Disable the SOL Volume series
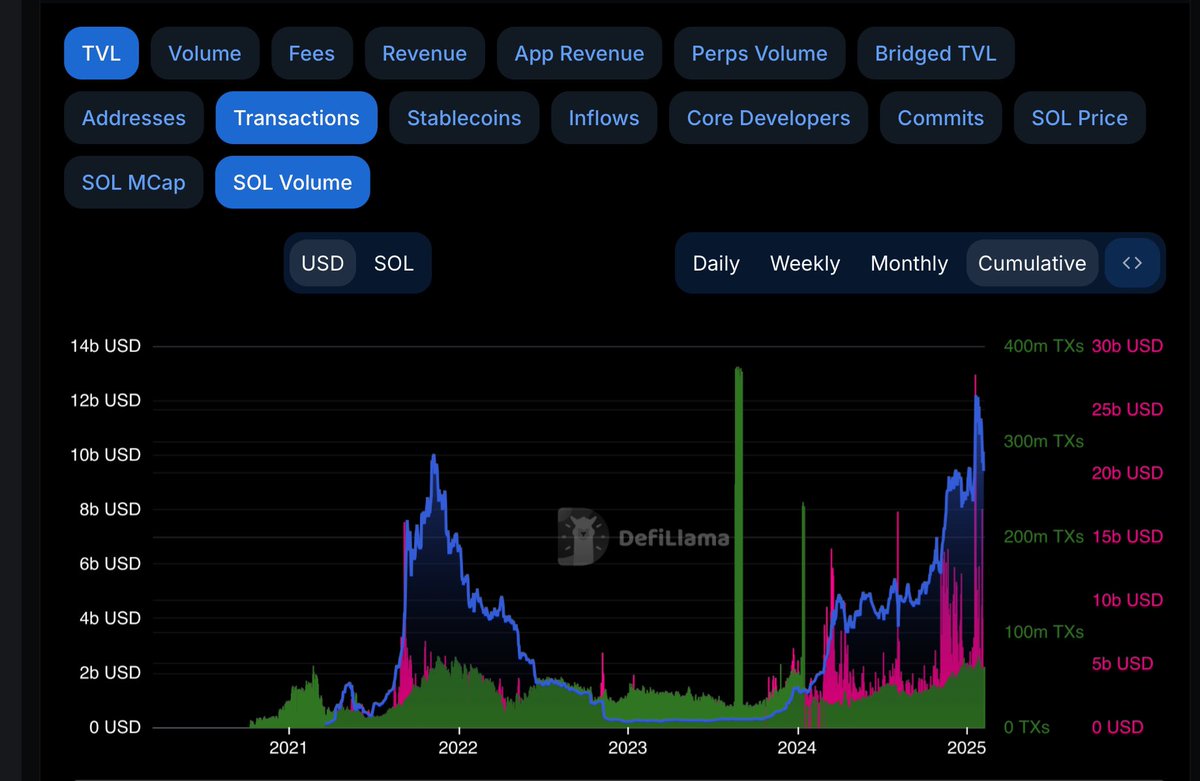Image resolution: width=1200 pixels, height=781 pixels. click(x=292, y=182)
